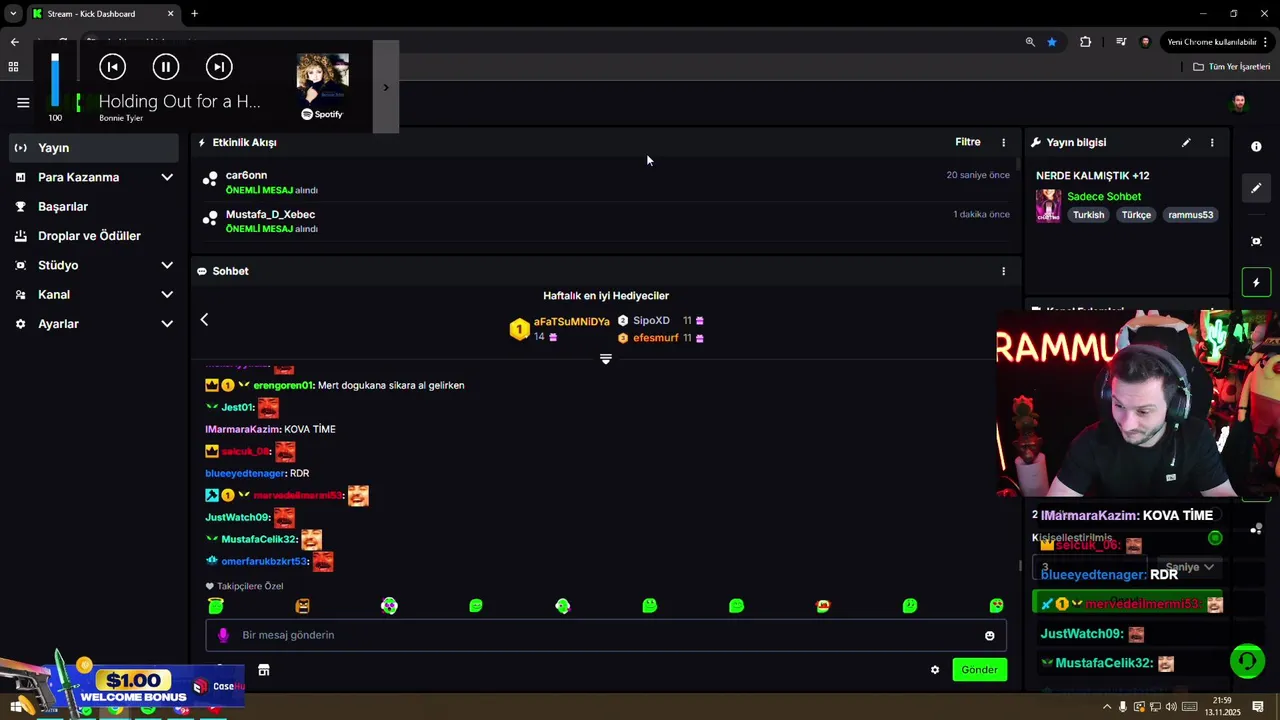Adjust the blue volume slider at 100
Viewport: 1280px width, 720px height.
click(55, 81)
